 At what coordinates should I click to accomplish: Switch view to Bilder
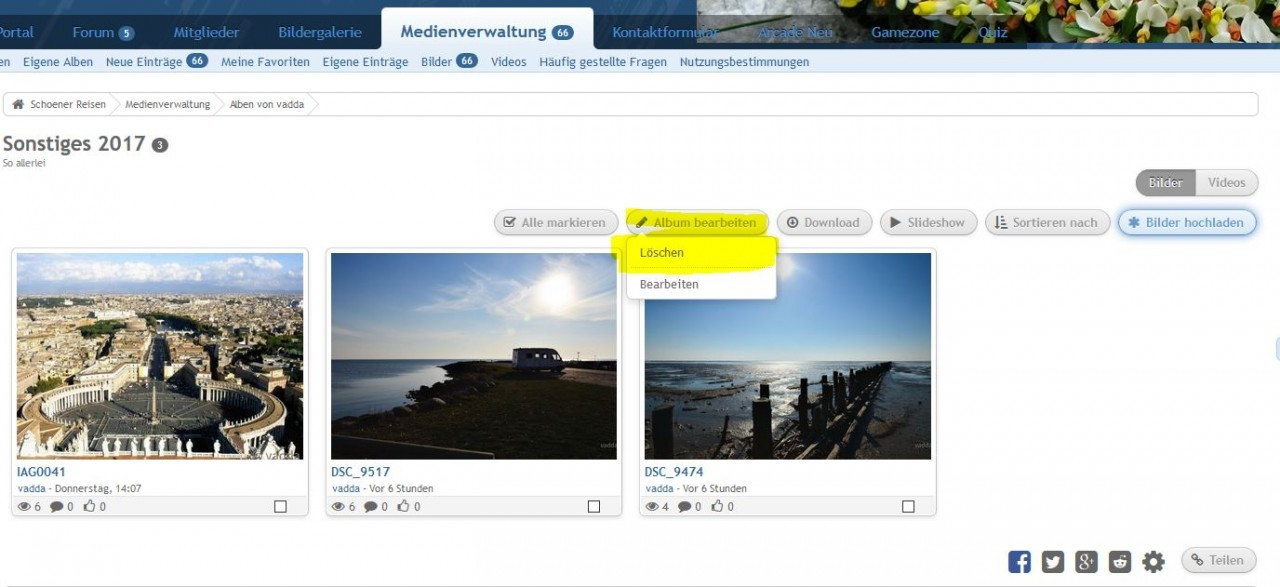1166,182
